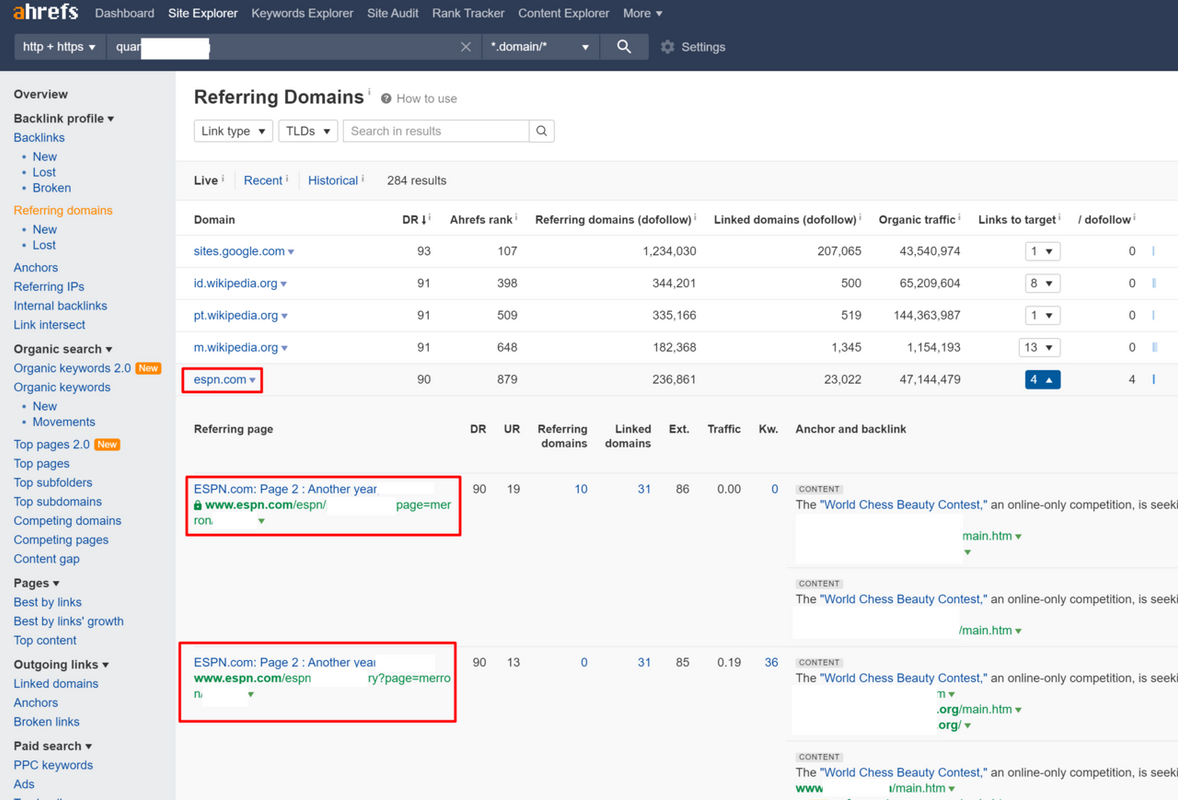Open Top subfolders
The image size is (1178, 800).
coord(53,482)
